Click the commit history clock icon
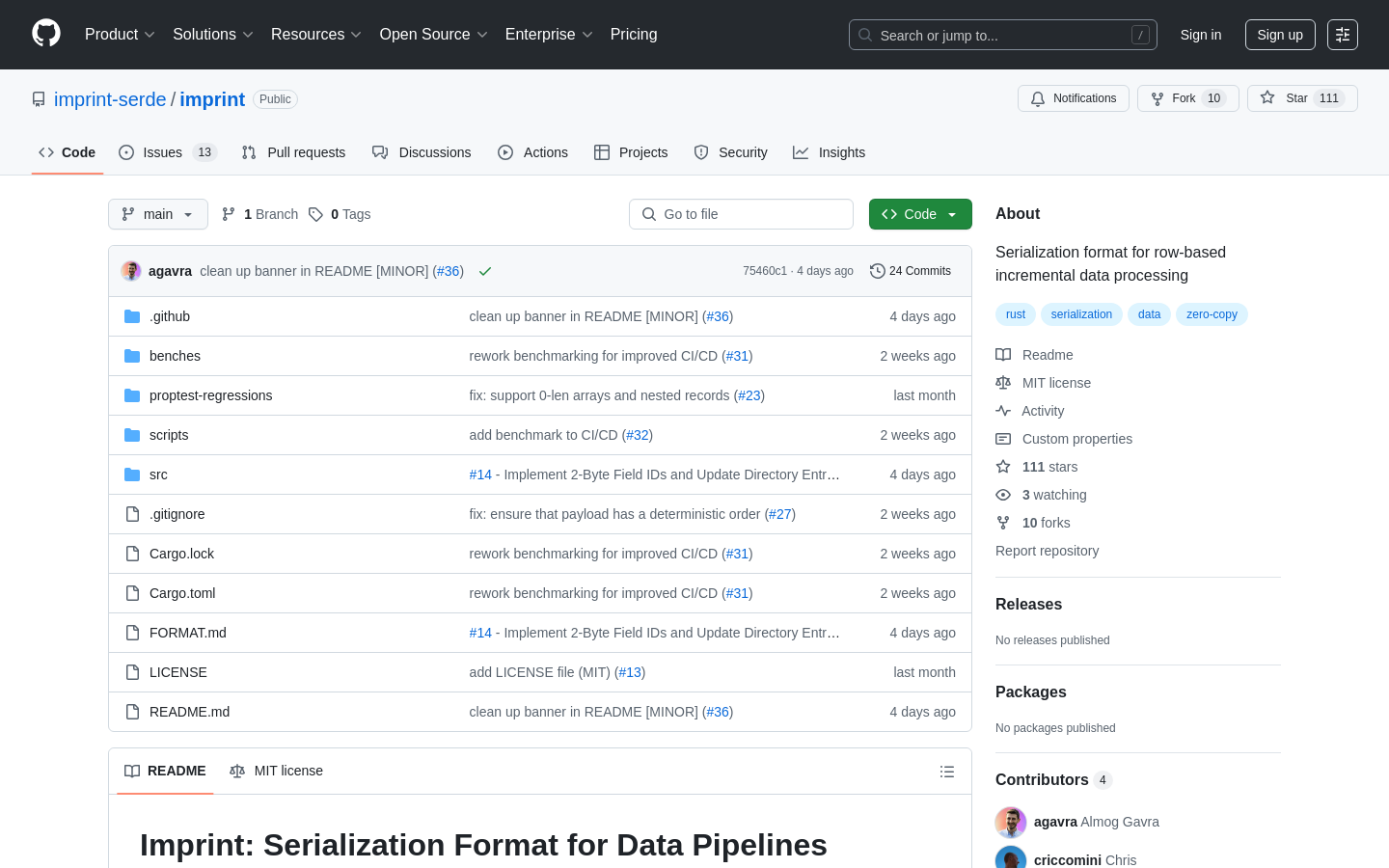This screenshot has width=1389, height=868. click(877, 271)
